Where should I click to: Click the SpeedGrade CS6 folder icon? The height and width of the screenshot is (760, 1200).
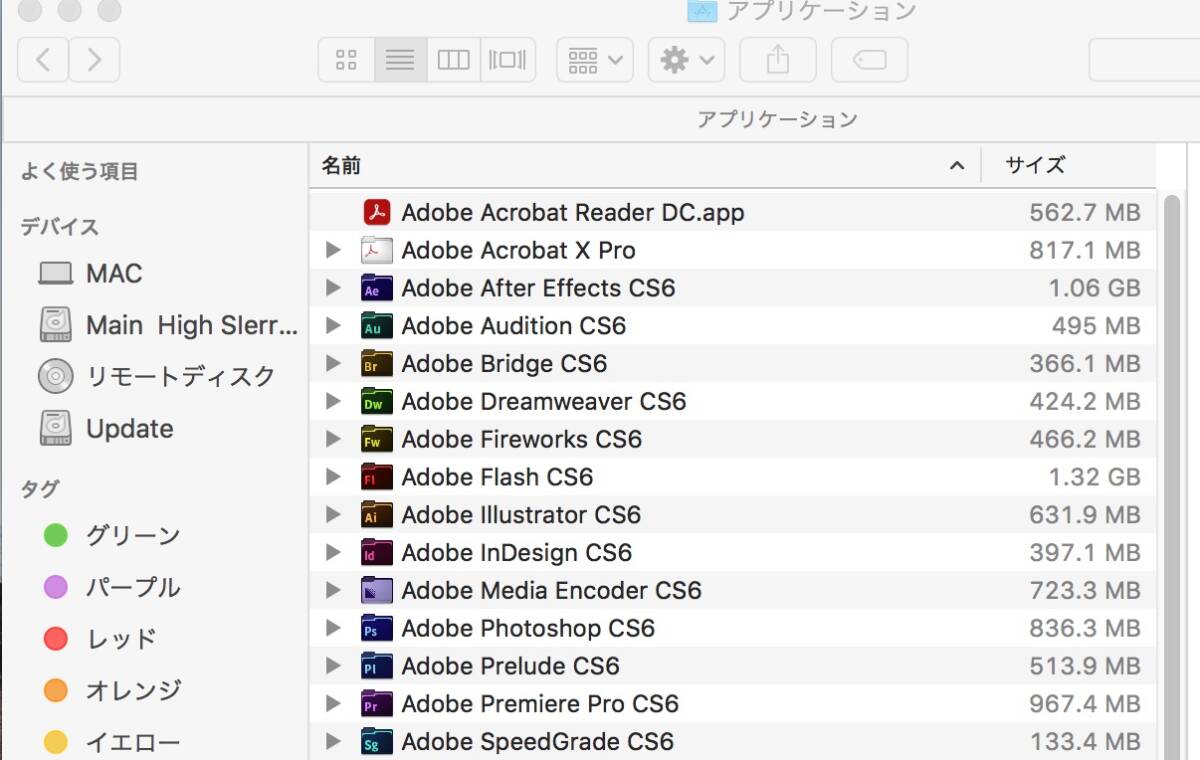[376, 742]
